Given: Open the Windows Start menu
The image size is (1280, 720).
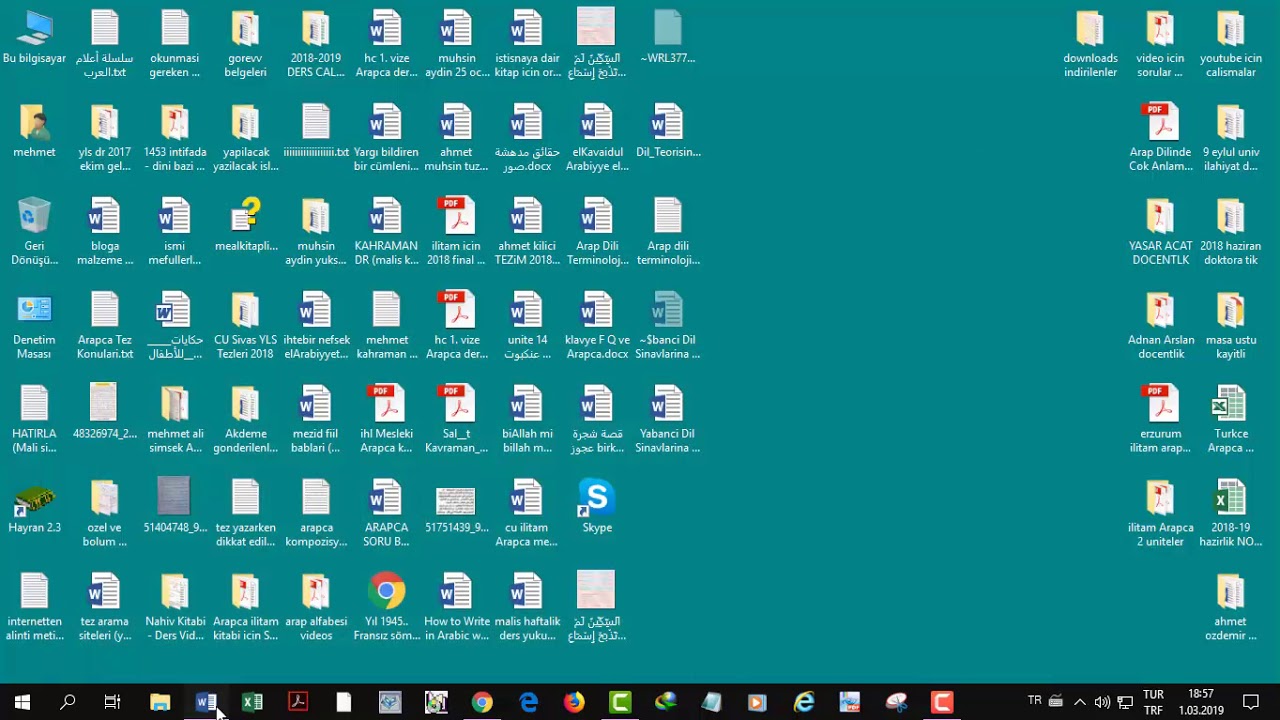Looking at the screenshot, I should [22, 702].
